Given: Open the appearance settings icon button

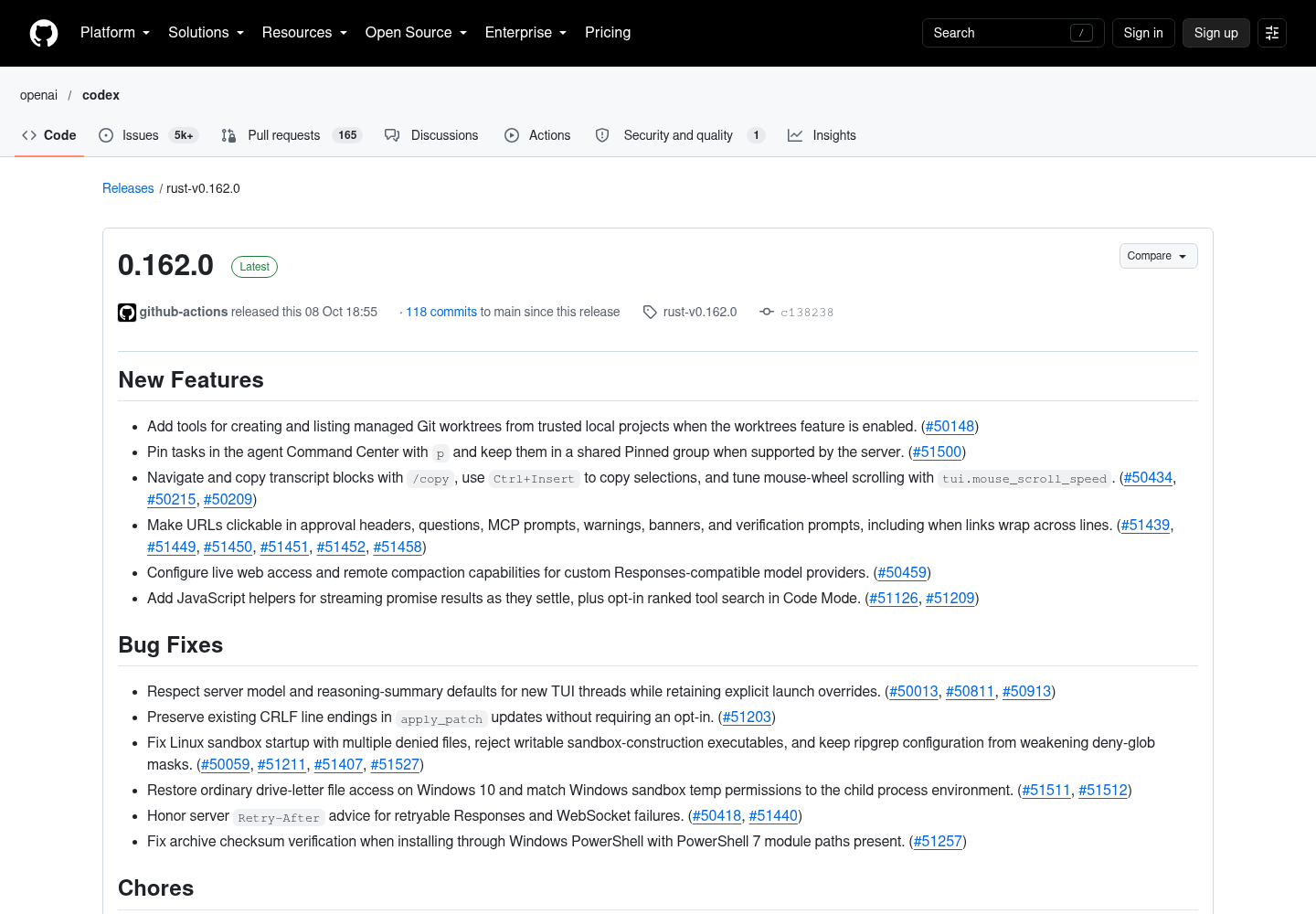Looking at the screenshot, I should point(1272,33).
